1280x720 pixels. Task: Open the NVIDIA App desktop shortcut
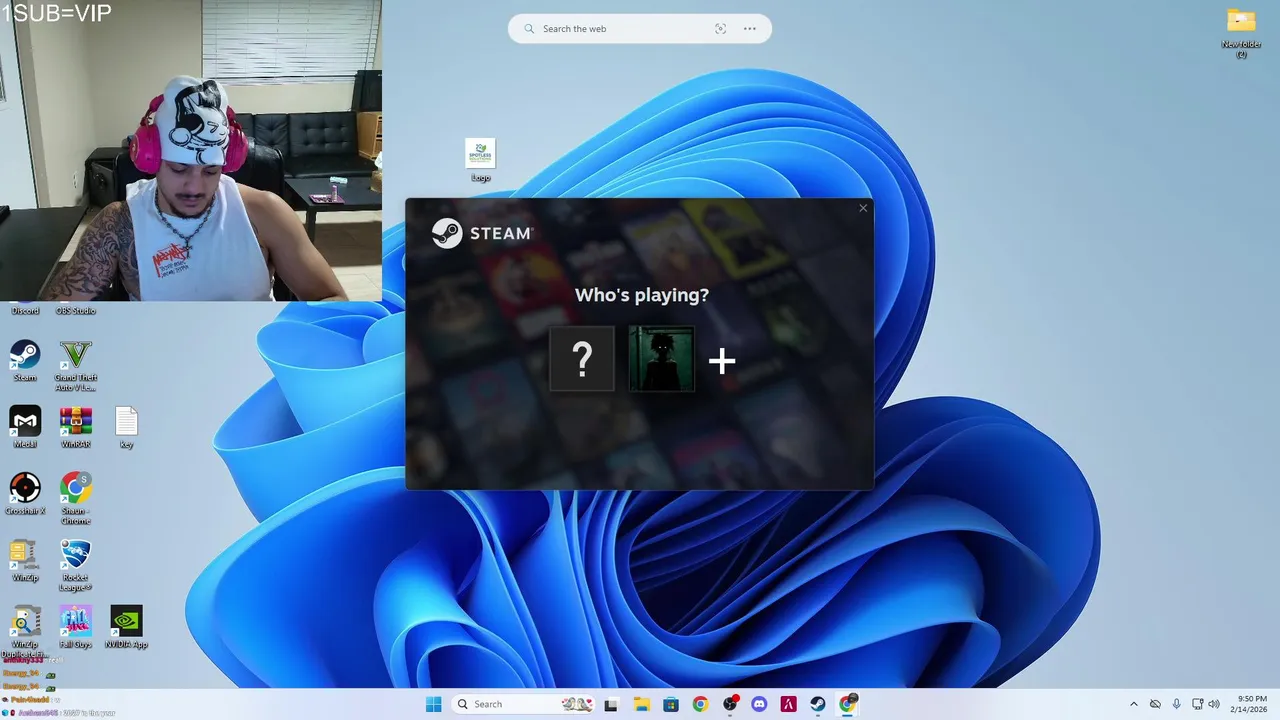(126, 627)
